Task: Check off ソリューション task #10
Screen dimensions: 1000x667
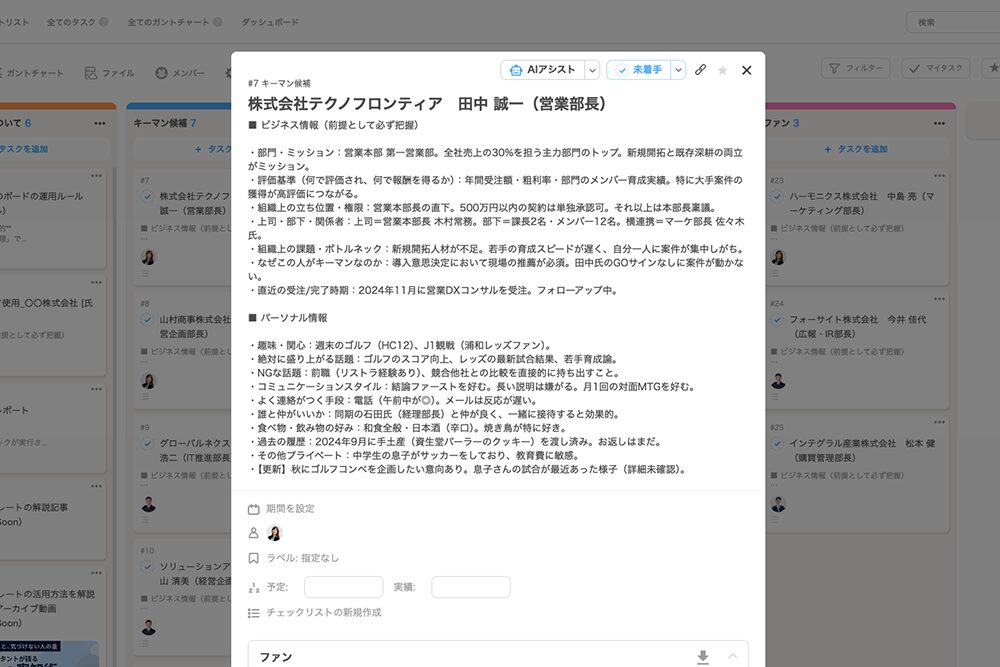Action: [147, 567]
